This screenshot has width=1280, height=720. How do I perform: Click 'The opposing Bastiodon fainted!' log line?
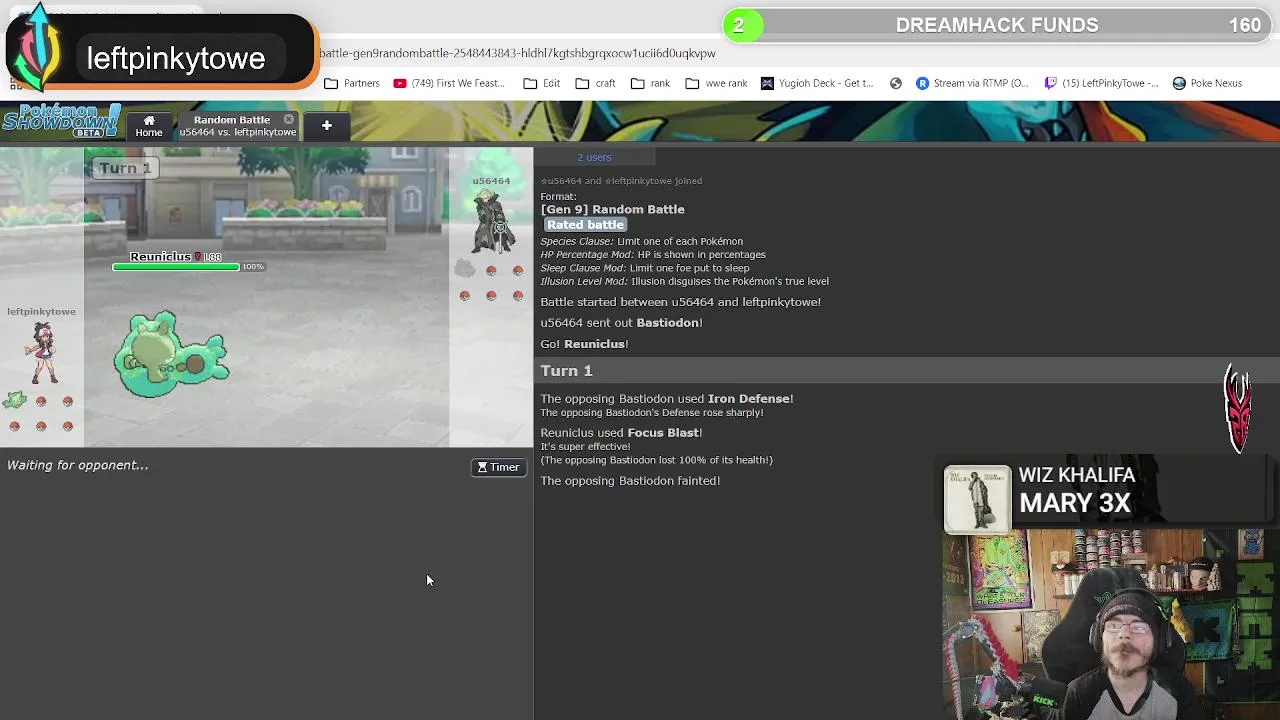tap(630, 481)
